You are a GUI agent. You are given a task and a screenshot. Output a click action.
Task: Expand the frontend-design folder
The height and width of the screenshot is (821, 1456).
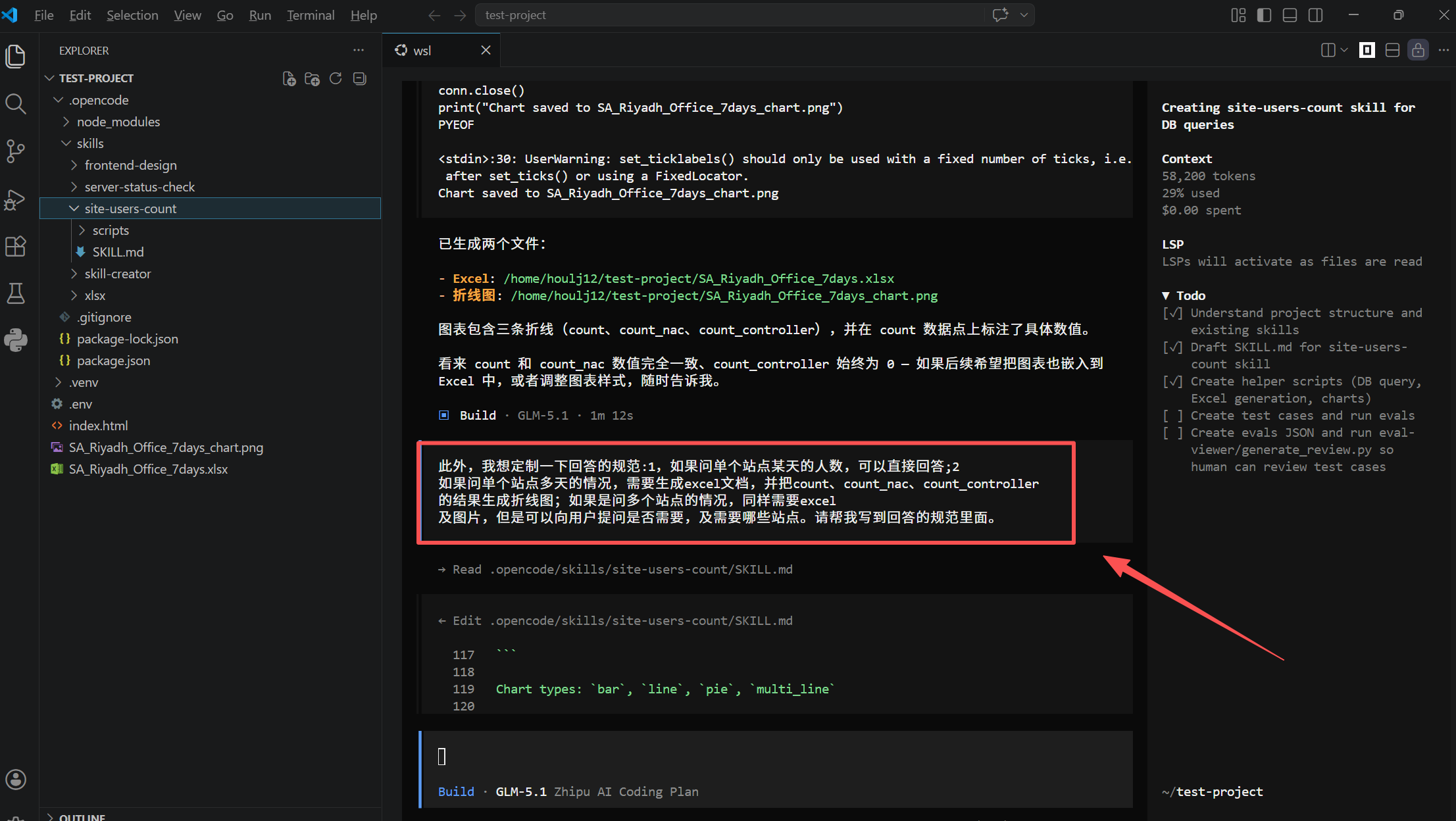[x=74, y=165]
